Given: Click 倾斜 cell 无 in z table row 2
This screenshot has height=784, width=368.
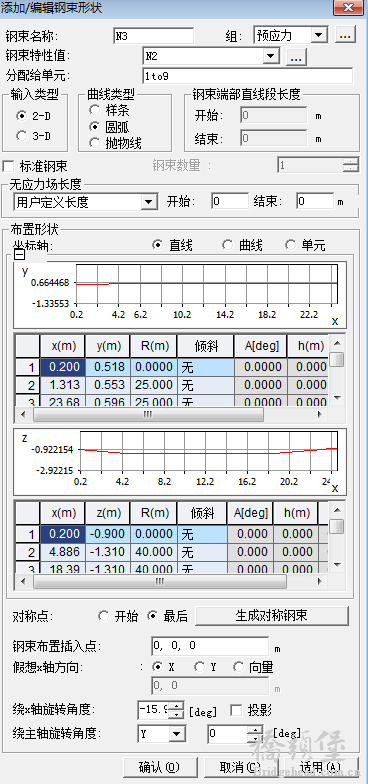Looking at the screenshot, I should tap(202, 552).
